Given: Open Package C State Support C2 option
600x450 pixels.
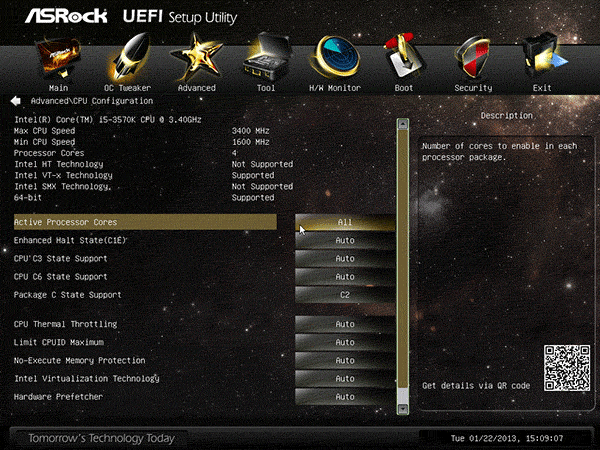Looking at the screenshot, I should point(344,295).
